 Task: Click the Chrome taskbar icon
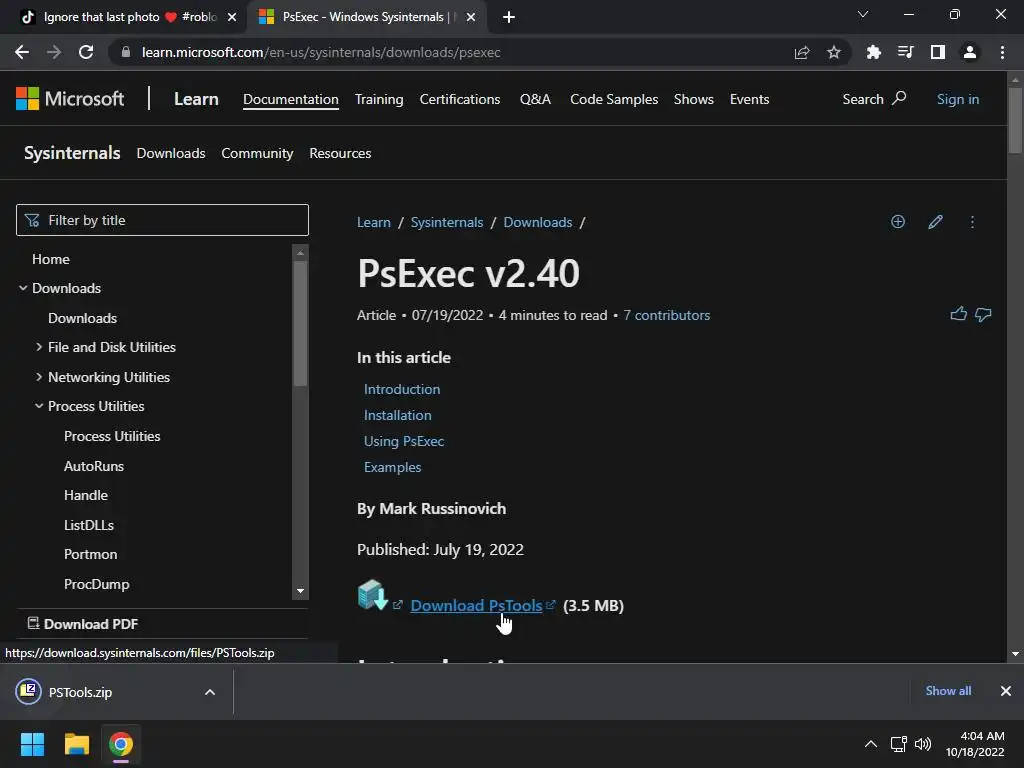click(x=121, y=744)
